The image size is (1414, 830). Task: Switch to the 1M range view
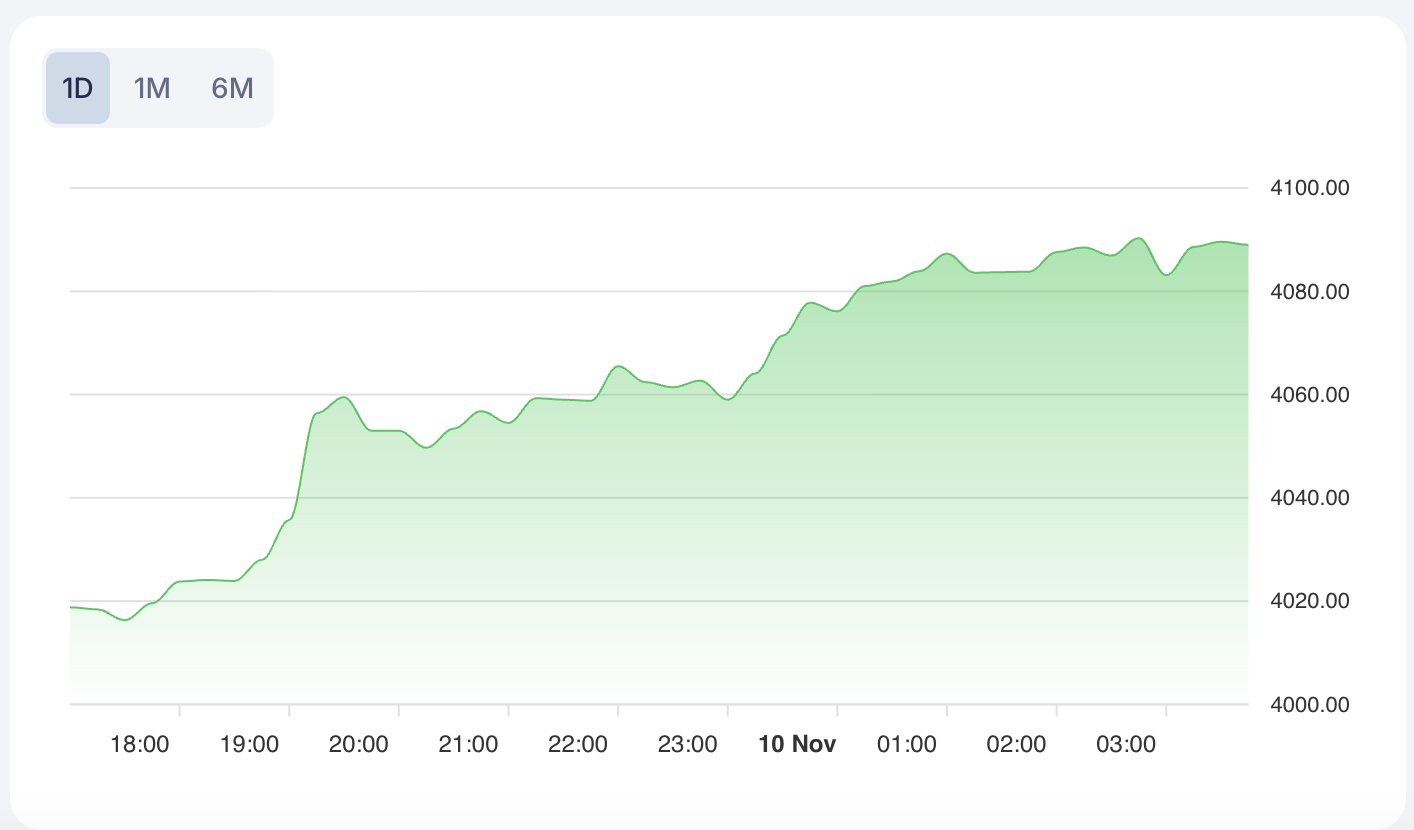point(152,88)
